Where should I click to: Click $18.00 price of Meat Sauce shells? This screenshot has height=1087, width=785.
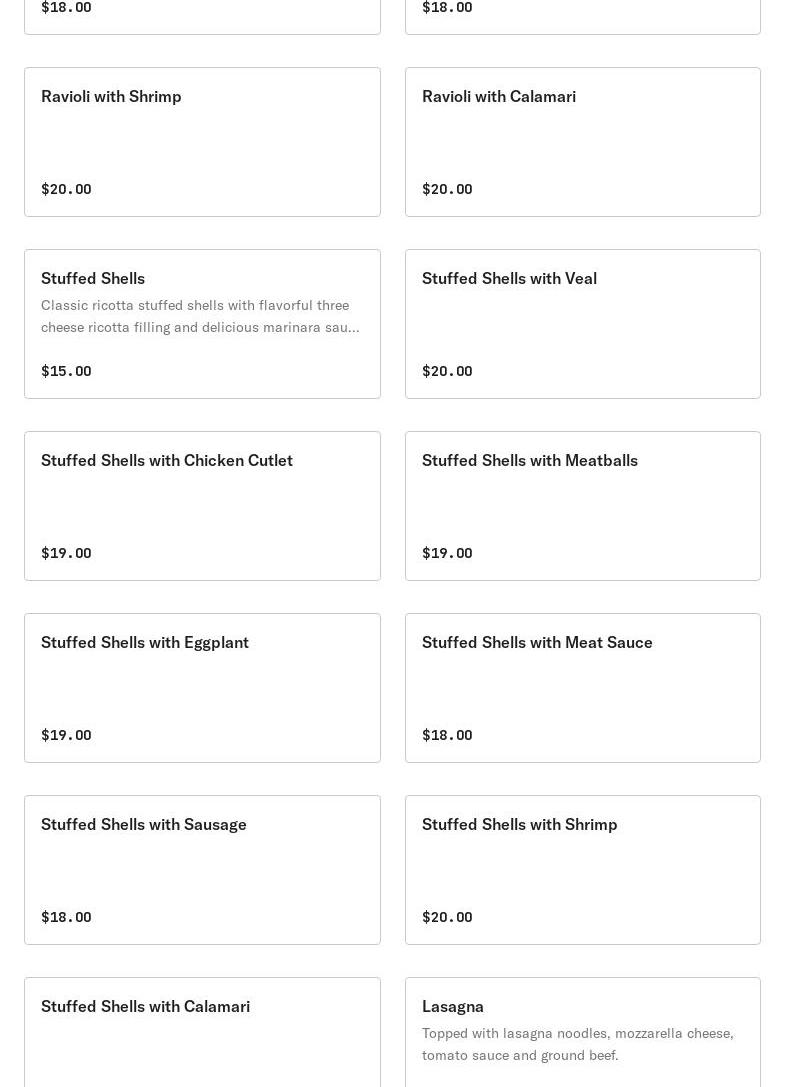click(x=447, y=735)
